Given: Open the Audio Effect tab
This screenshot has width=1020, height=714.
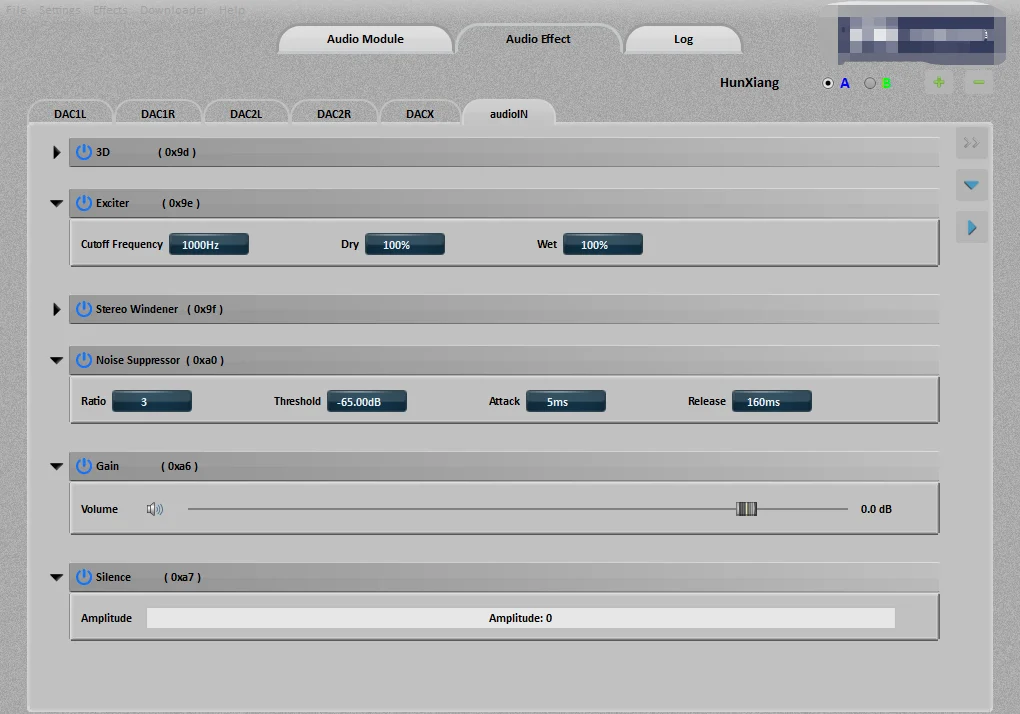Looking at the screenshot, I should click(x=538, y=39).
